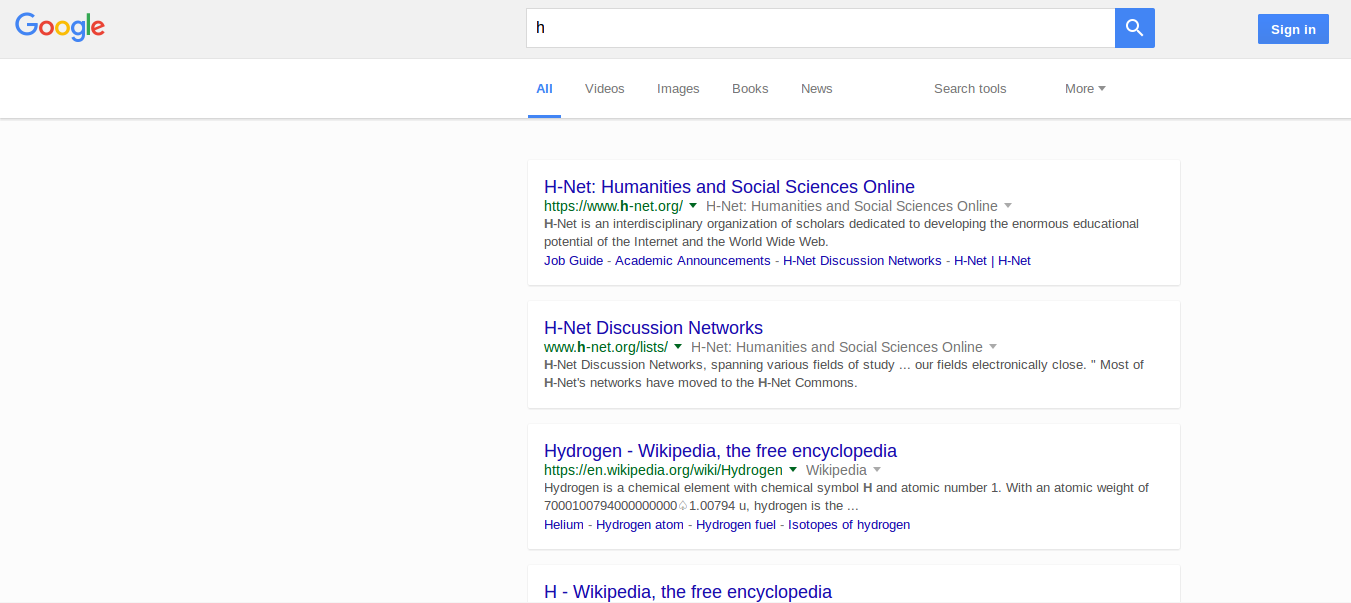Open the Helium sitelink
The image size is (1351, 603).
[x=564, y=525]
